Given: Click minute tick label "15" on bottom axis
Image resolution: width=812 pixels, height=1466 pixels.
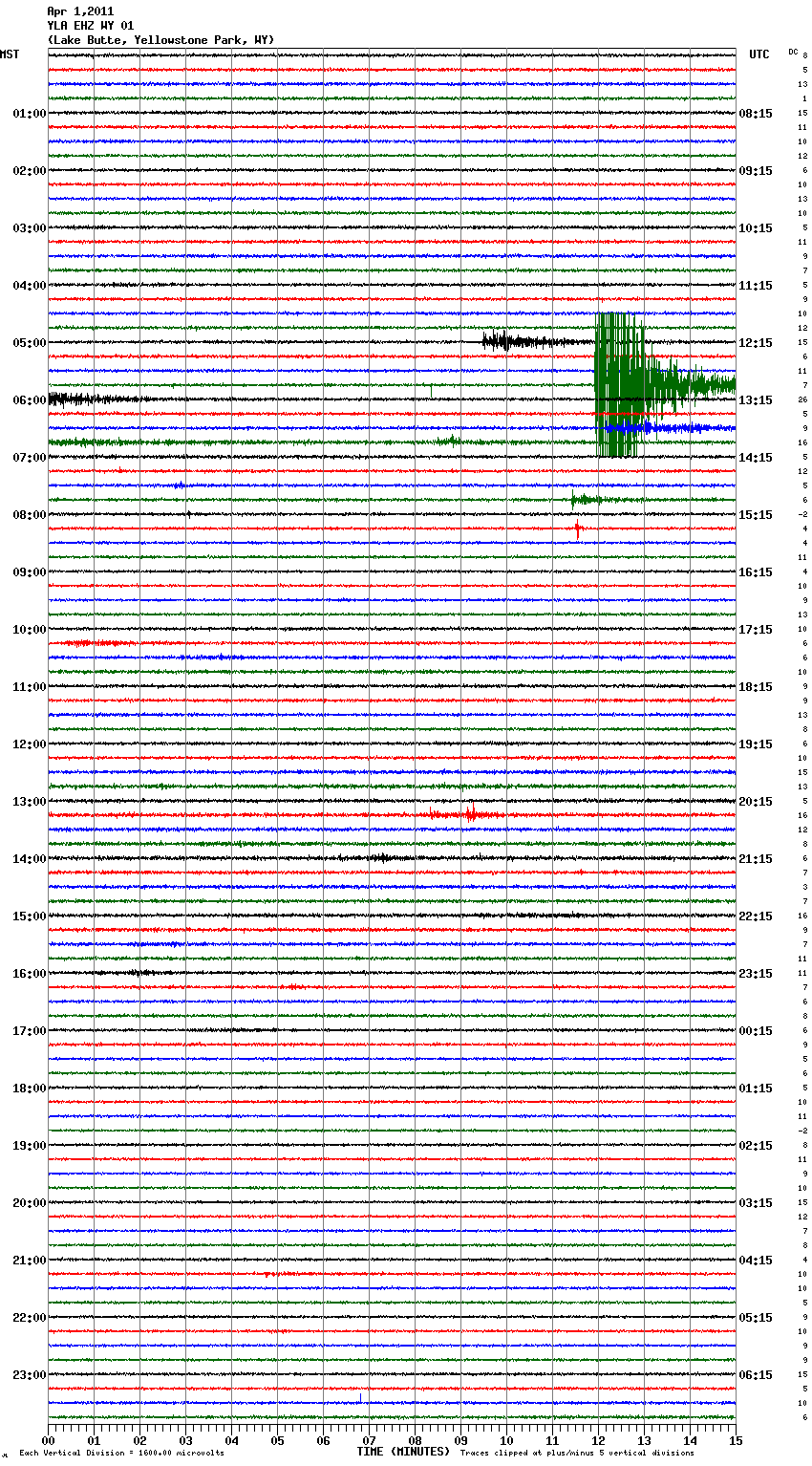Looking at the screenshot, I should pyautogui.click(x=736, y=1440).
